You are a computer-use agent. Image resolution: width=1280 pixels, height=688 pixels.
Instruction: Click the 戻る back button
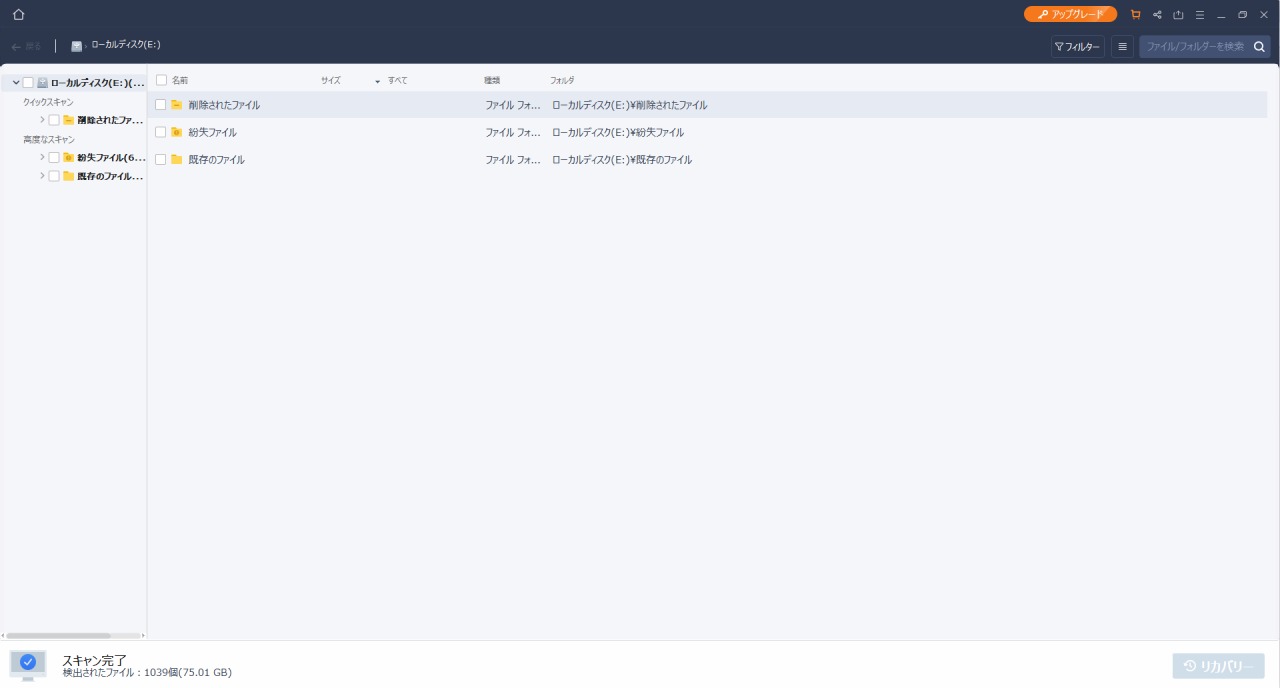point(26,47)
